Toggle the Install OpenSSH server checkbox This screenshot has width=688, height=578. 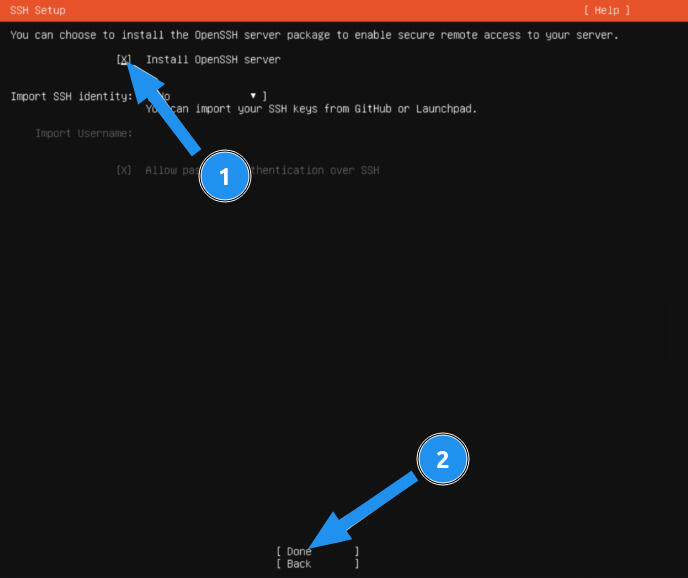(x=124, y=60)
